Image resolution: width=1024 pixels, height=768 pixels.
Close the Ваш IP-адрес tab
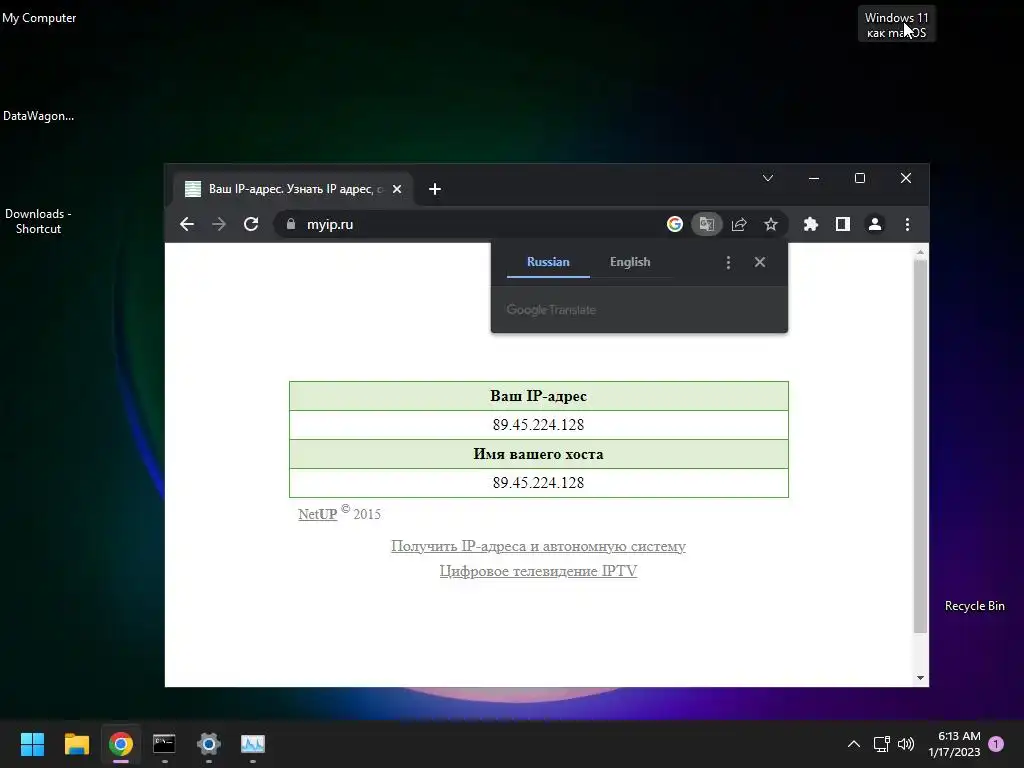point(397,189)
